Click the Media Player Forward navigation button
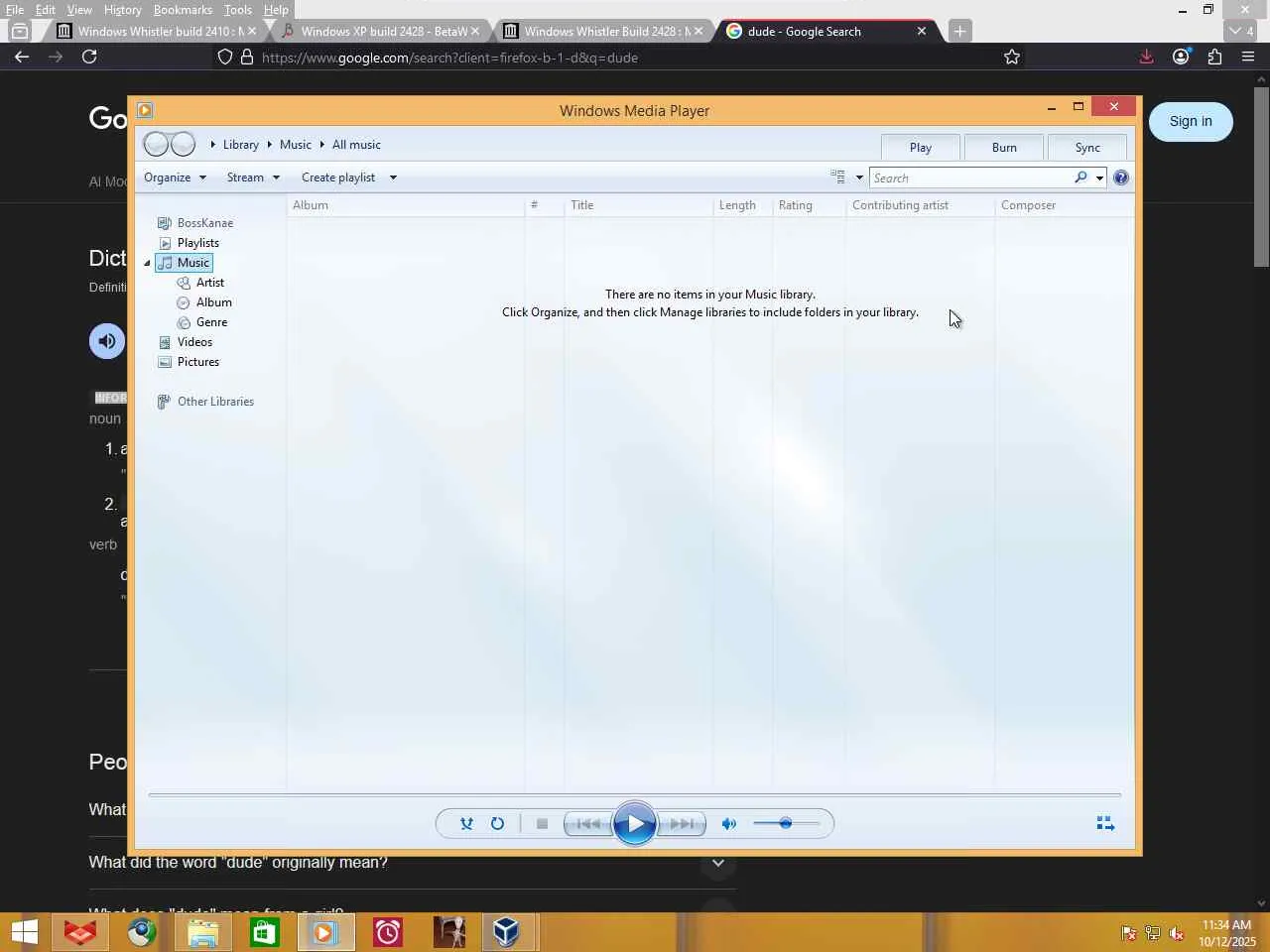The image size is (1270, 952). pyautogui.click(x=183, y=145)
